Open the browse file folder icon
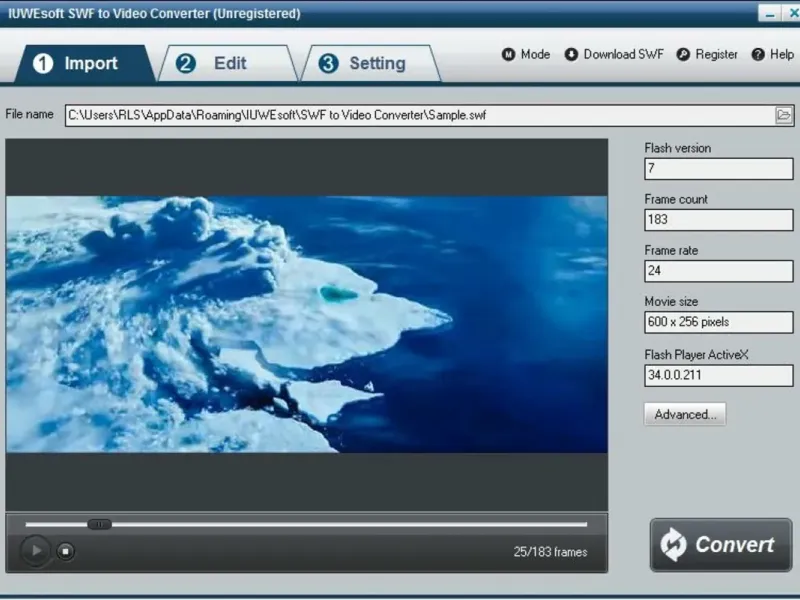The height and width of the screenshot is (600, 800). 784,115
